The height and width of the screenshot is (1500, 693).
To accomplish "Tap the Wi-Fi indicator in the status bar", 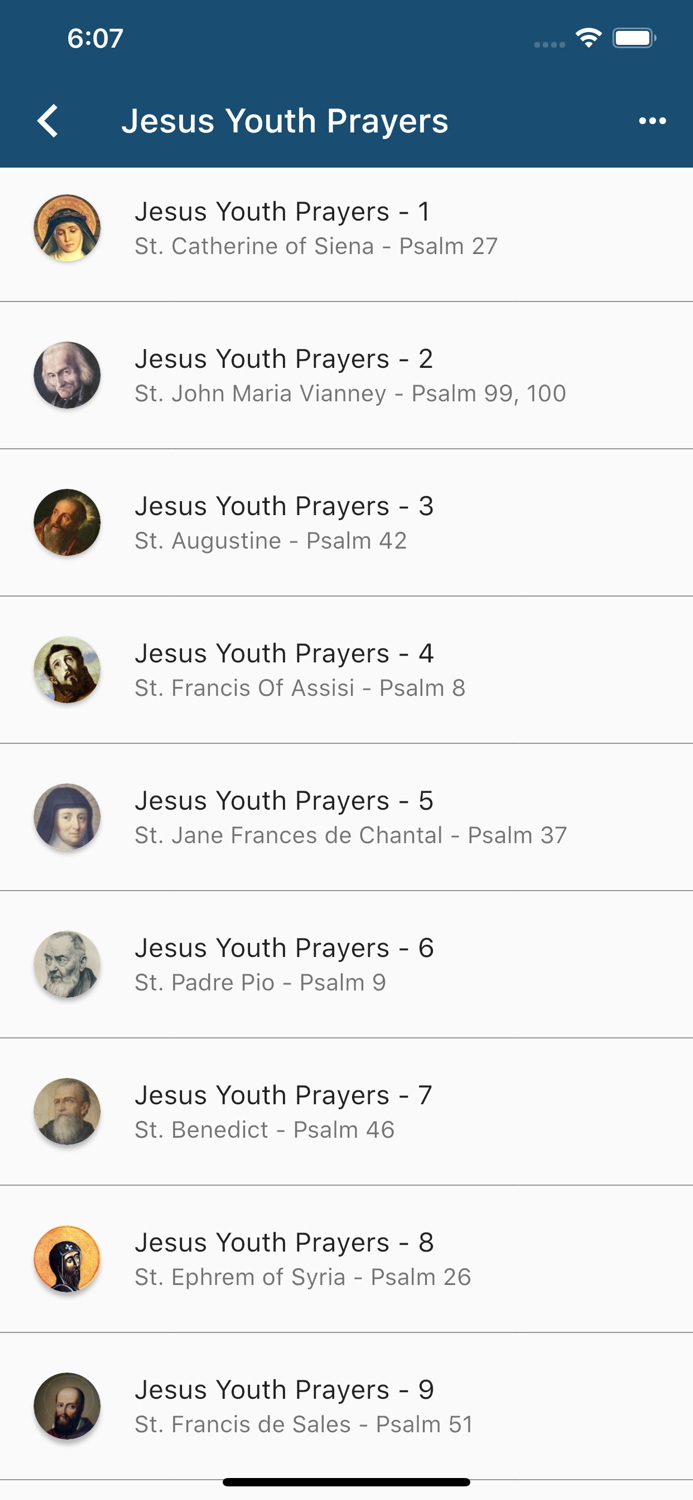I will (588, 37).
